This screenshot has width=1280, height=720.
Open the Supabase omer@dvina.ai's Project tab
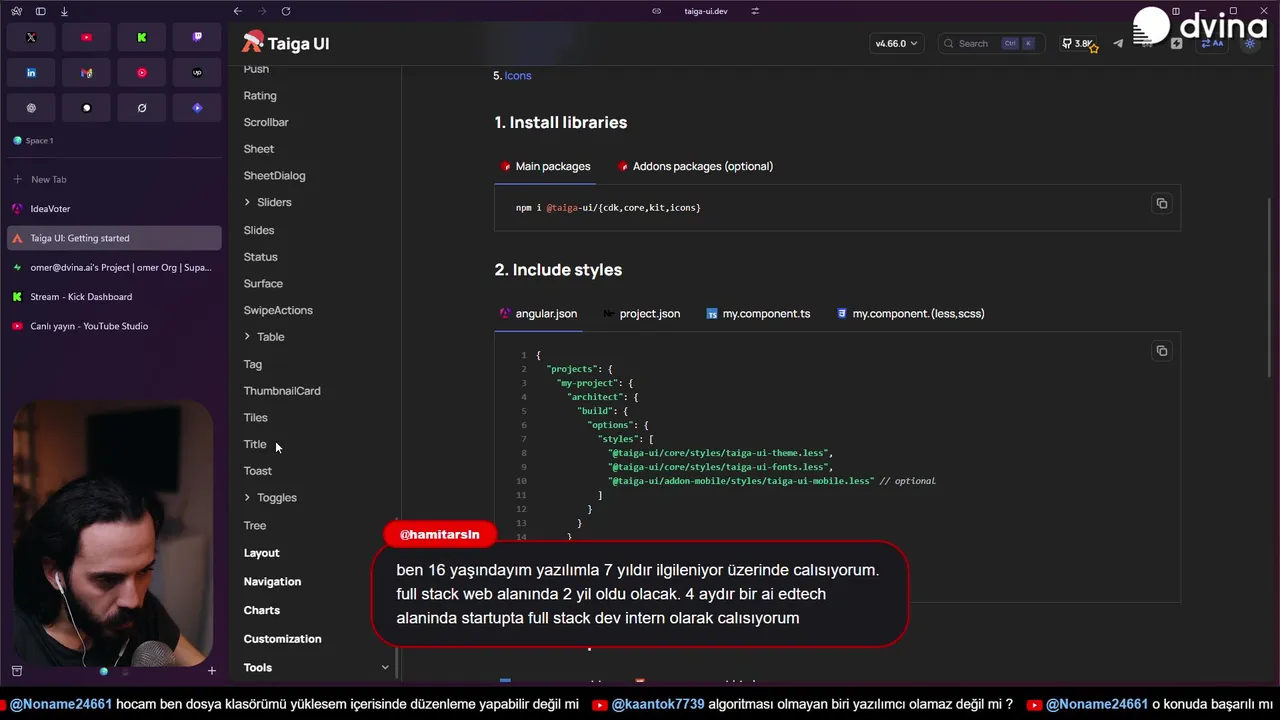click(113, 268)
